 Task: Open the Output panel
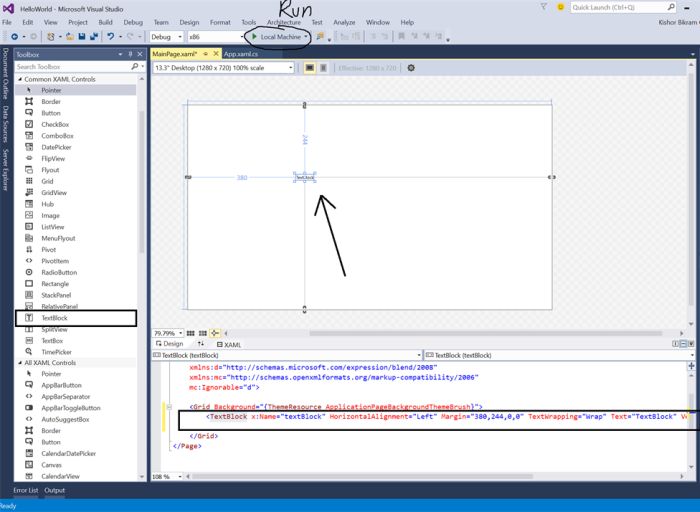click(x=54, y=490)
